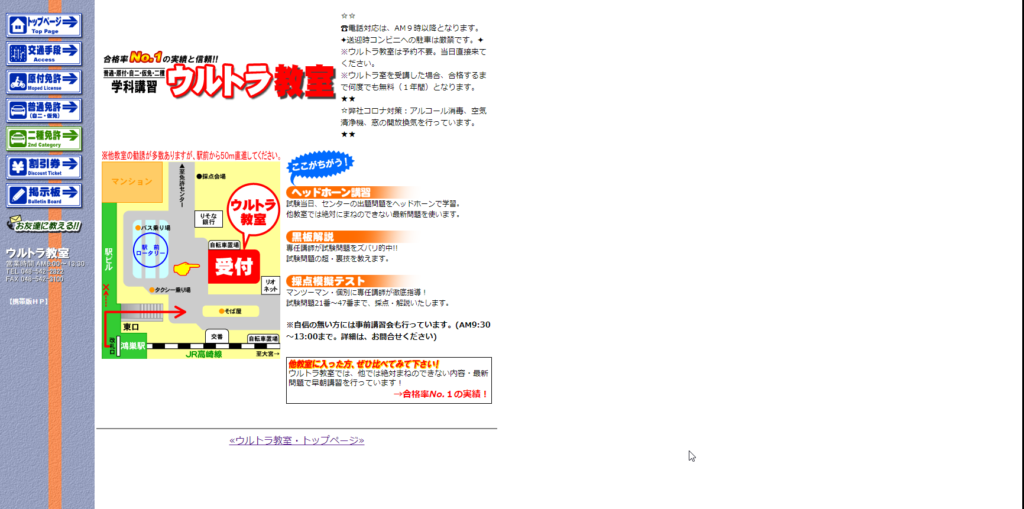Image resolution: width=1024 pixels, height=509 pixels.
Task: Open the 交通手段 Access page
Action: [x=44, y=54]
